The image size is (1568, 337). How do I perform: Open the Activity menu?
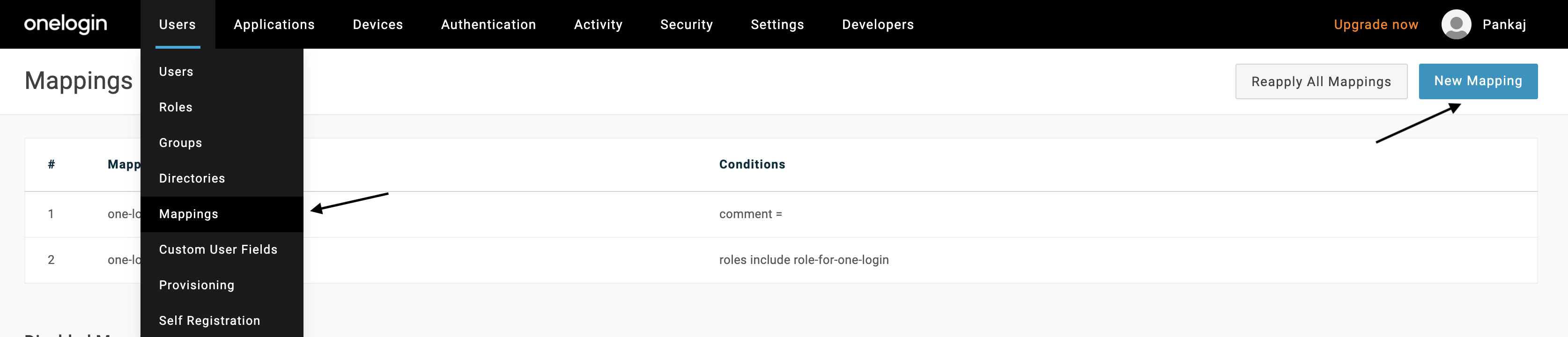(598, 24)
